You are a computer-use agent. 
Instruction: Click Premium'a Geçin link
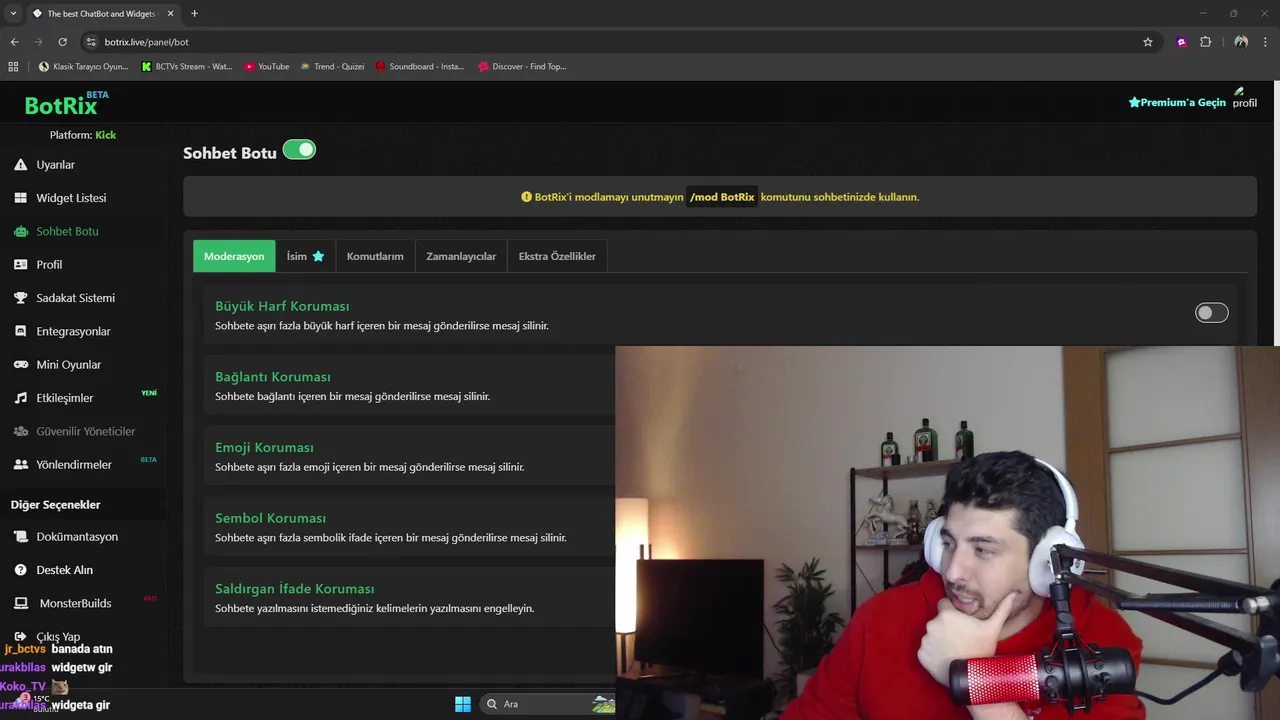(x=1177, y=103)
